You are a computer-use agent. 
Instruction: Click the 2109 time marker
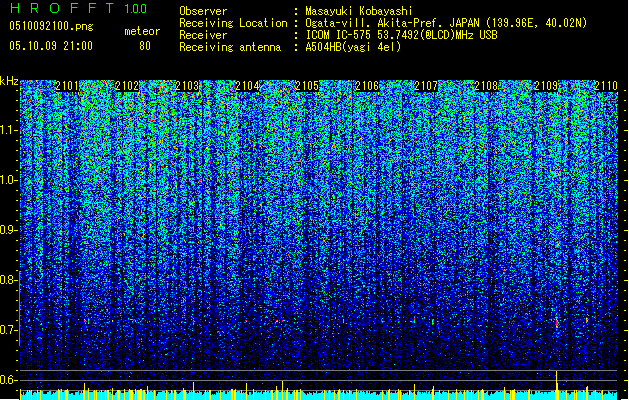pos(546,86)
